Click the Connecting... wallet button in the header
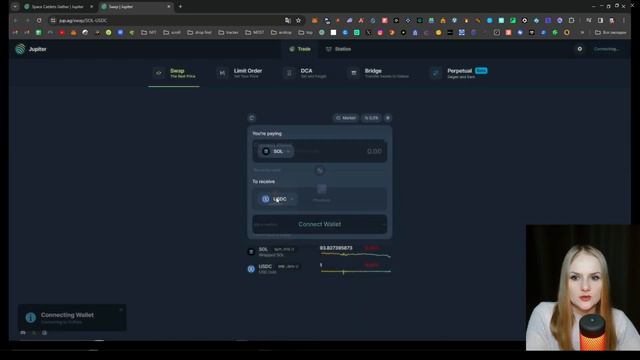Screen dimensions: 640x360 pos(607,49)
